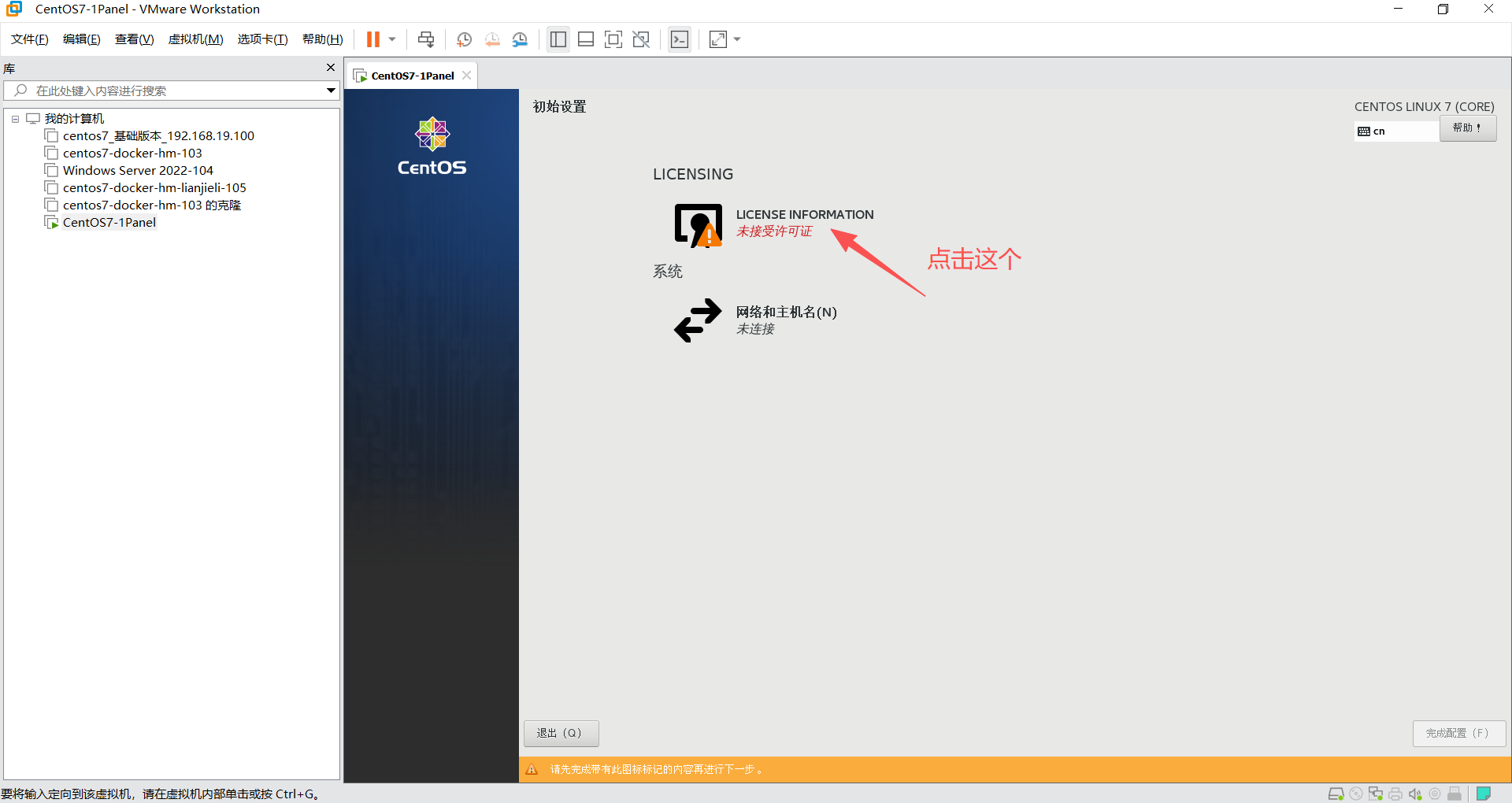Image resolution: width=1512 pixels, height=803 pixels.
Task: Open the power options dropdown arrow
Action: coord(392,39)
